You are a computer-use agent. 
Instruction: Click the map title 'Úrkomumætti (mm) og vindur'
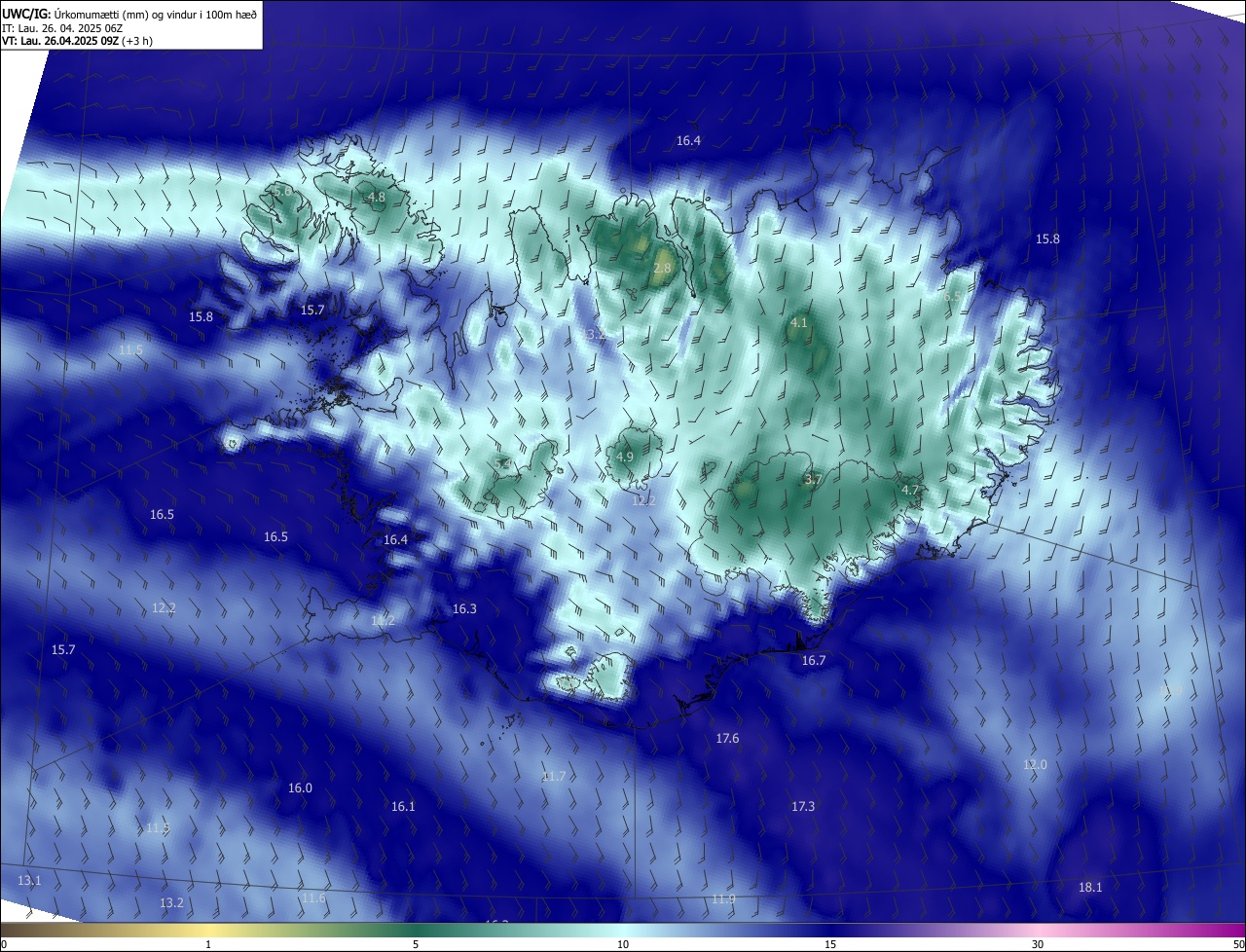pos(128,14)
